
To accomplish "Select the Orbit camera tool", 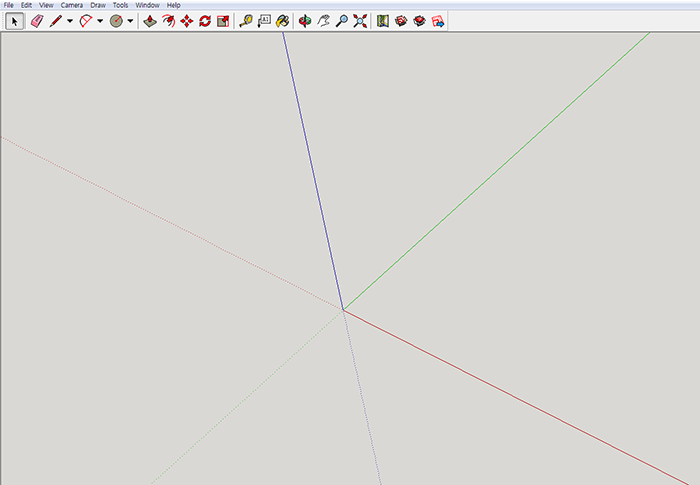I will [305, 21].
